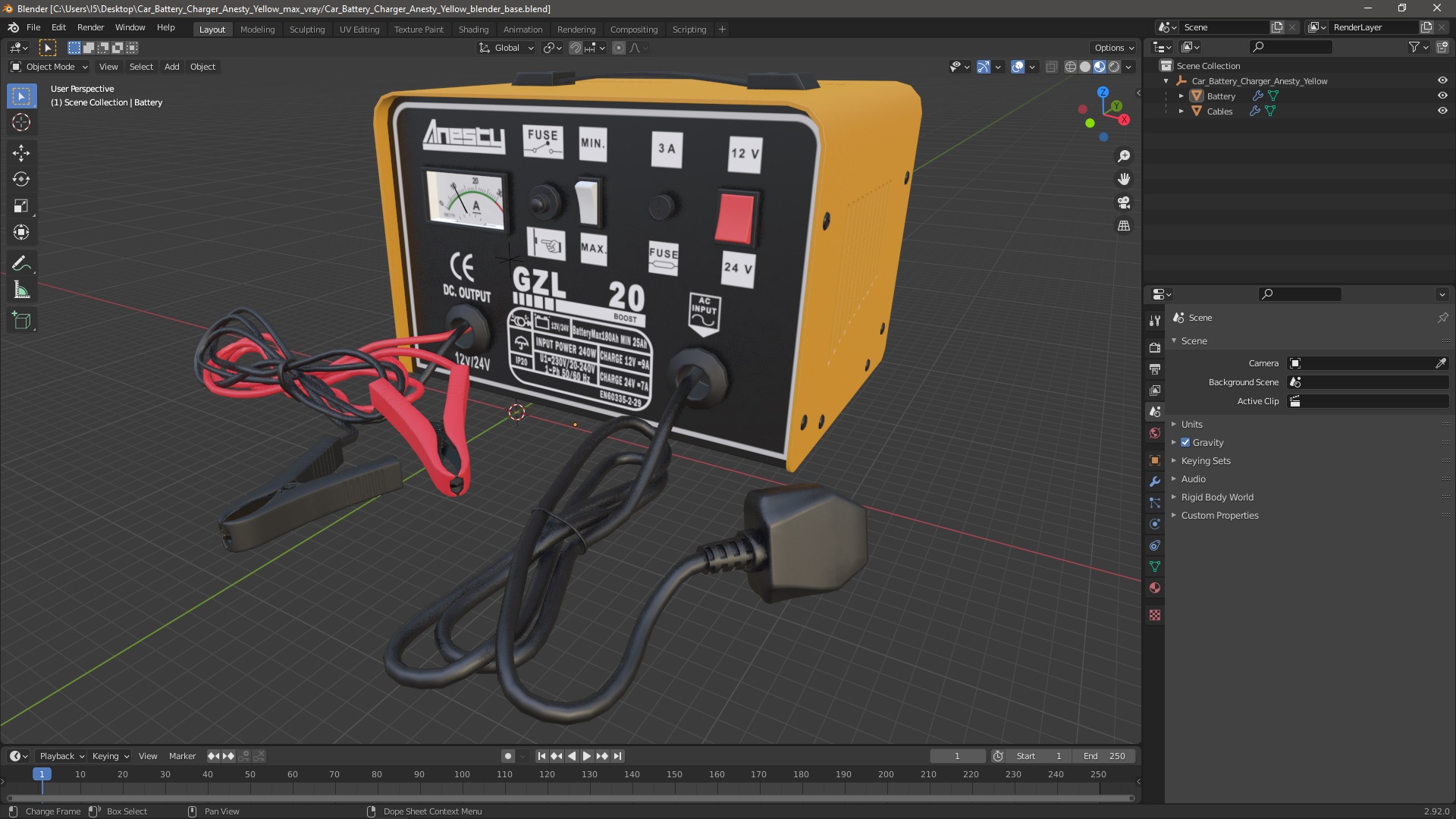The width and height of the screenshot is (1456, 819).
Task: Click the timeline playhead at frame 1
Action: click(42, 774)
